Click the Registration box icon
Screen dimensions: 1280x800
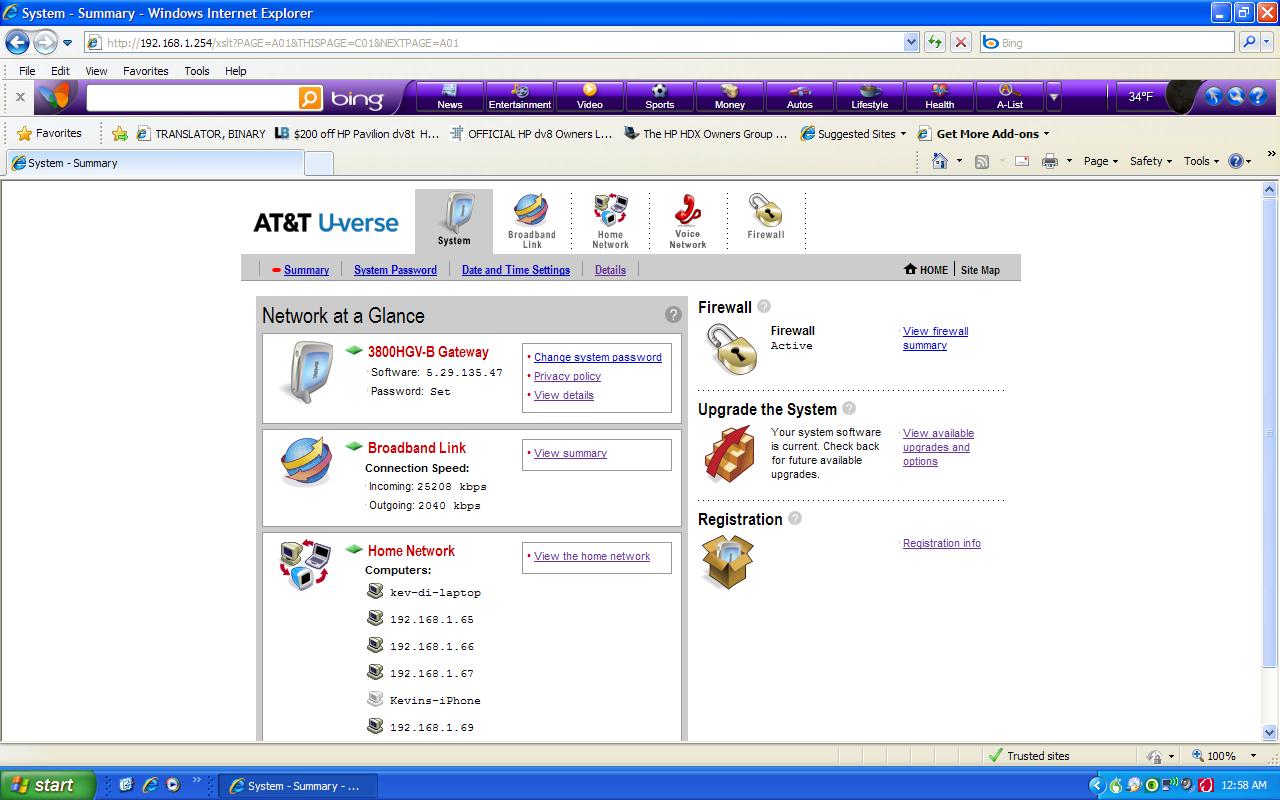click(x=727, y=562)
